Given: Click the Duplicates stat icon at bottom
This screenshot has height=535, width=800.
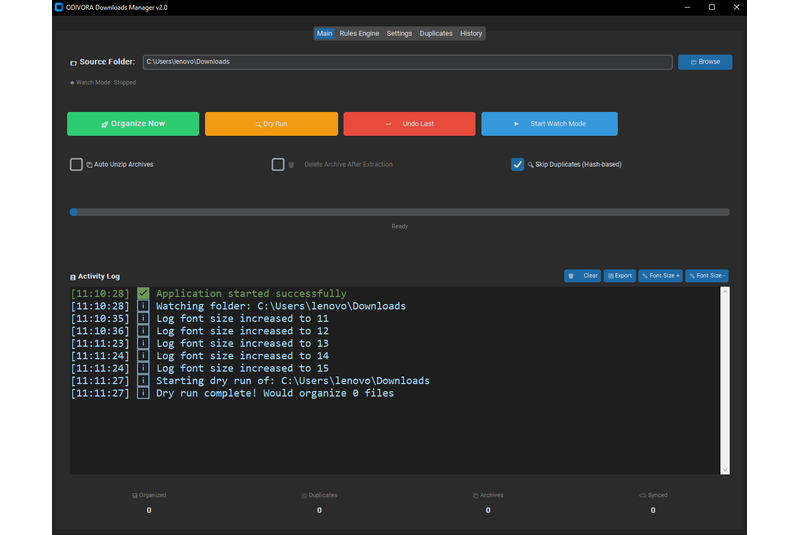Looking at the screenshot, I should tap(304, 496).
